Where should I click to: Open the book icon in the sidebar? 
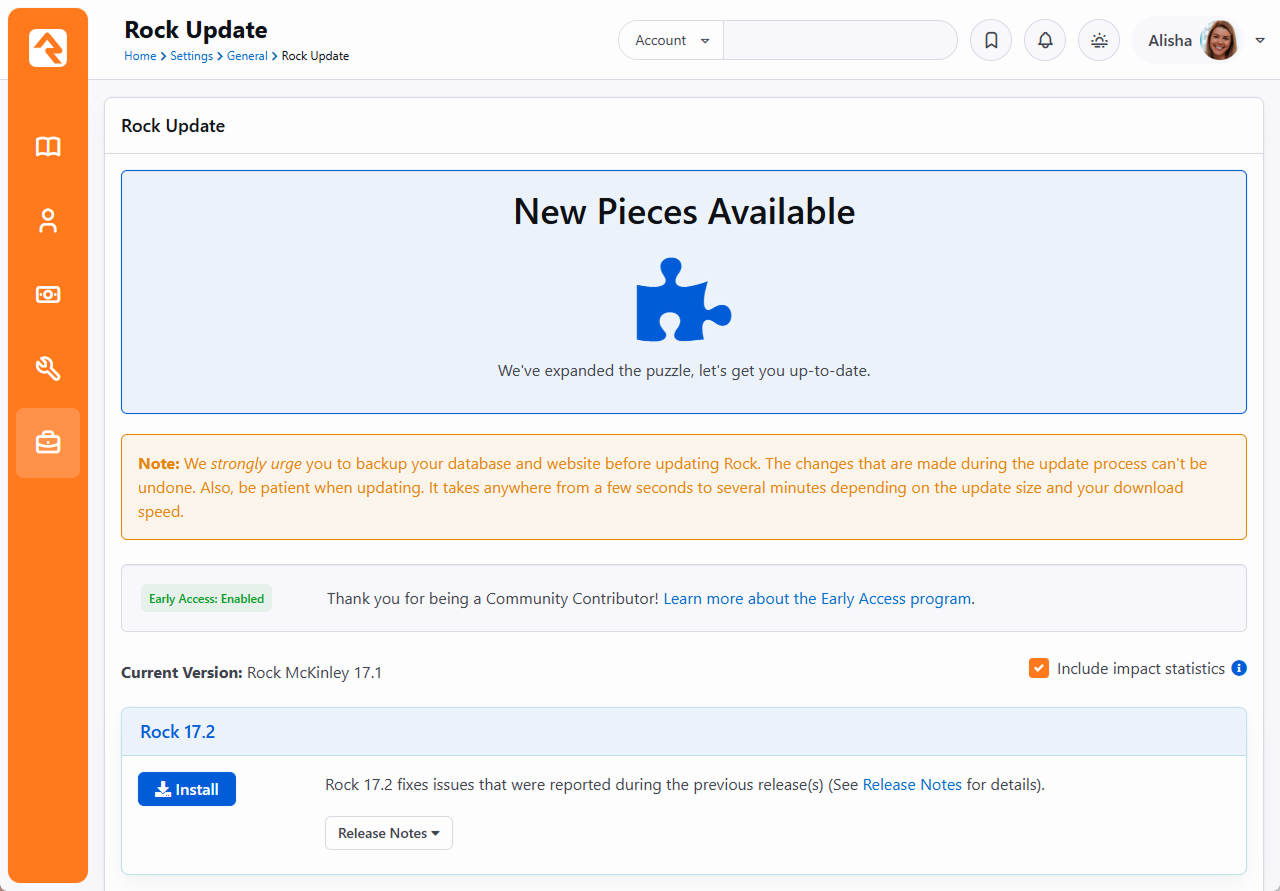[48, 147]
